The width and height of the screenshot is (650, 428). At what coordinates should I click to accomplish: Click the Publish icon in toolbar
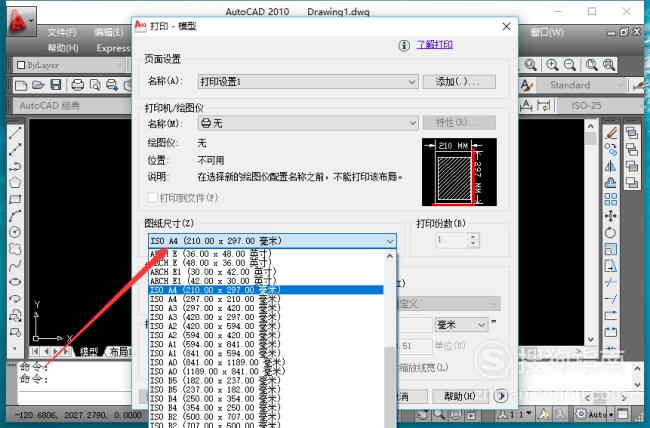click(x=112, y=85)
